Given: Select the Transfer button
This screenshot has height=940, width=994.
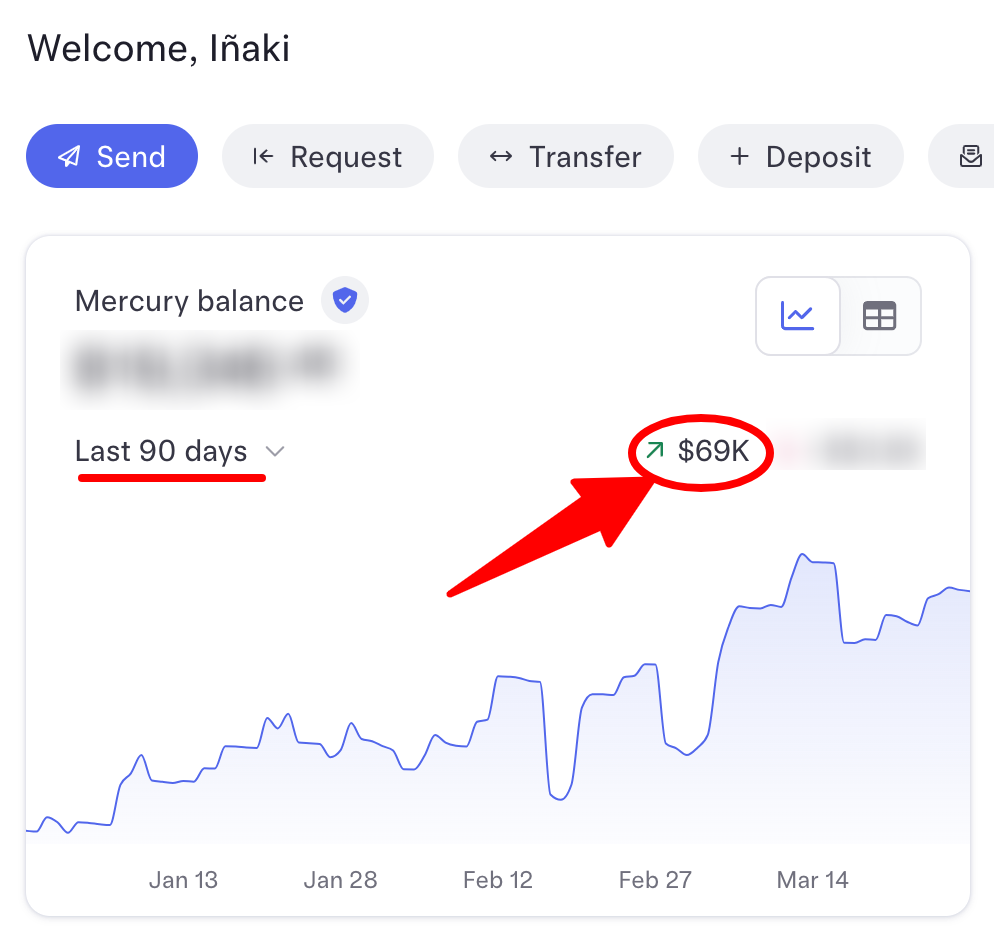Looking at the screenshot, I should click(565, 156).
